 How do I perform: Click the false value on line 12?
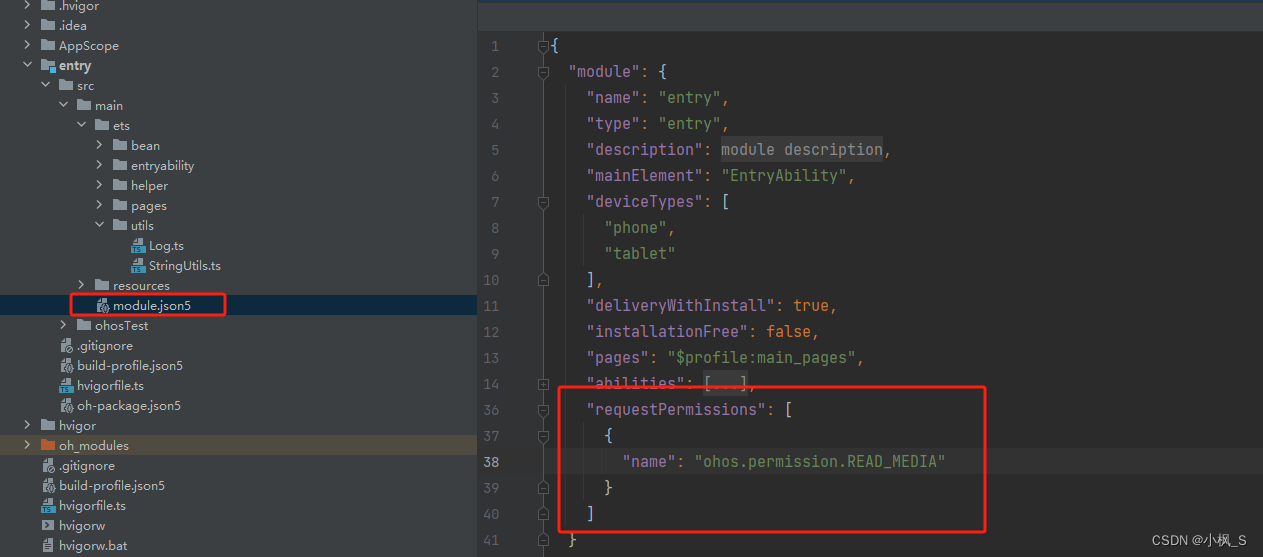[x=788, y=331]
